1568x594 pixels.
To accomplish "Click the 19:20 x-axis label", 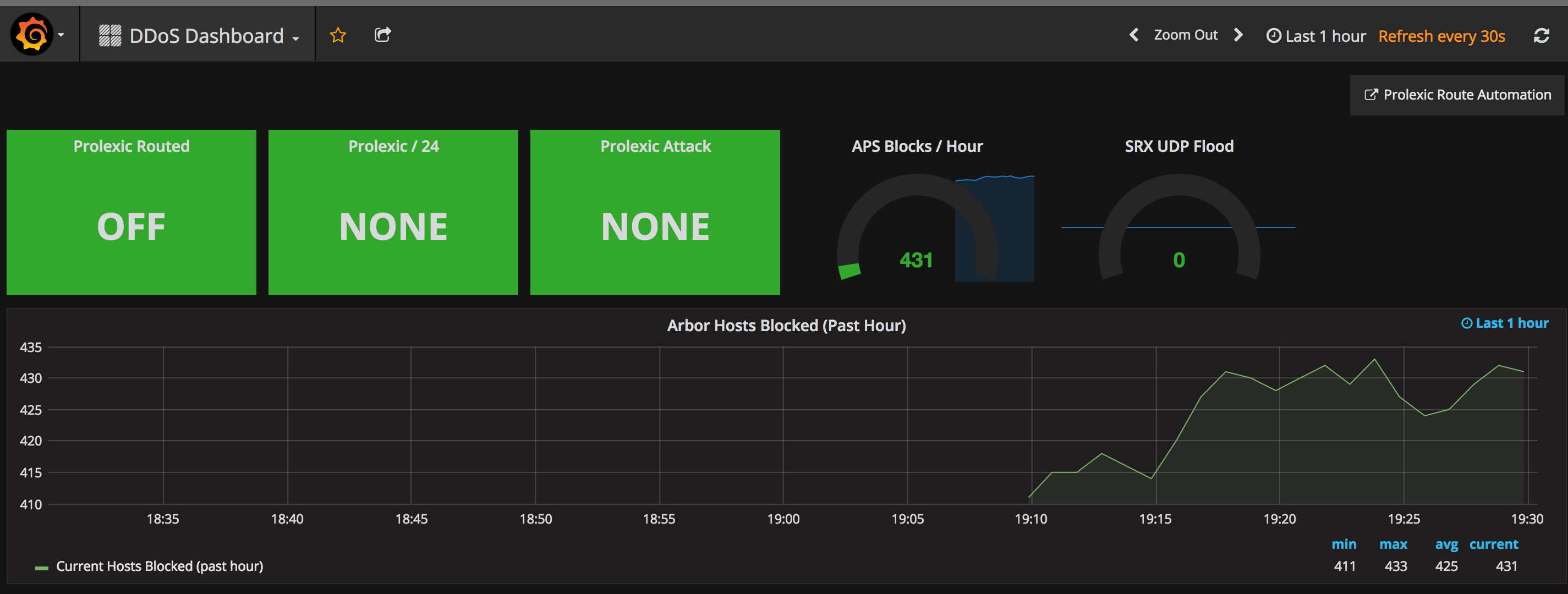I will 1280,519.
